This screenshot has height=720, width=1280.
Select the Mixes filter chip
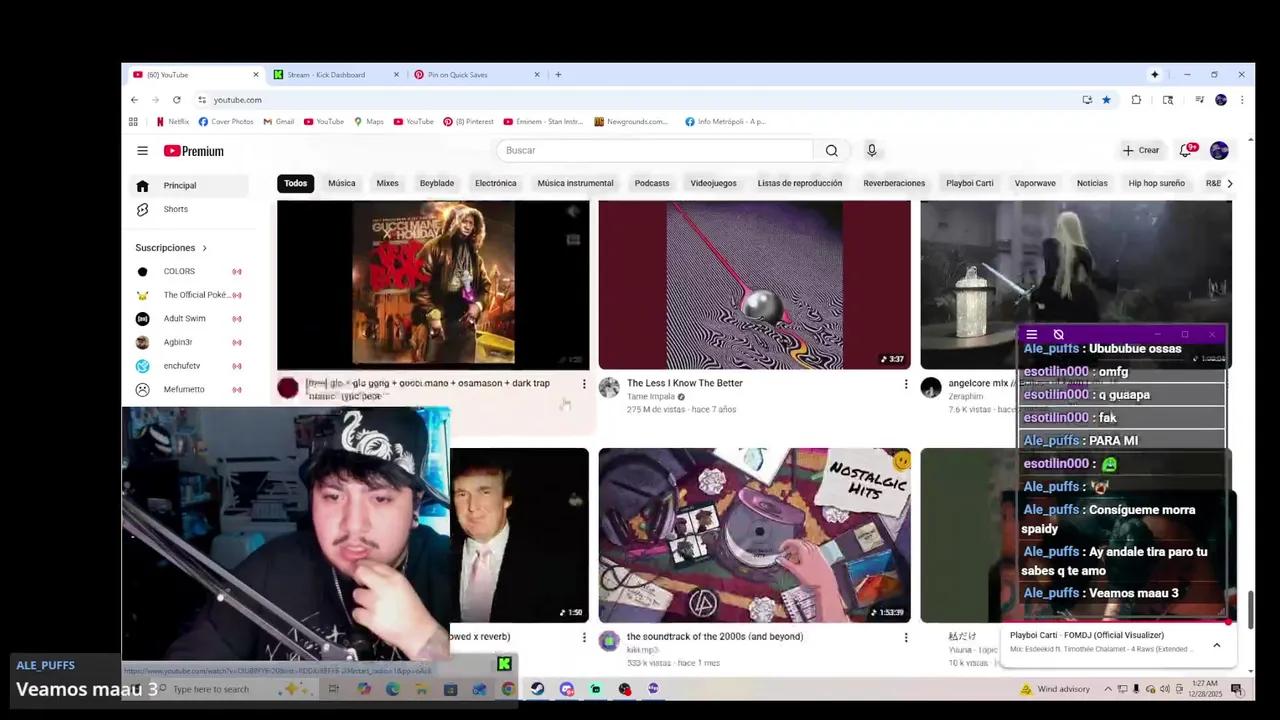click(x=387, y=183)
